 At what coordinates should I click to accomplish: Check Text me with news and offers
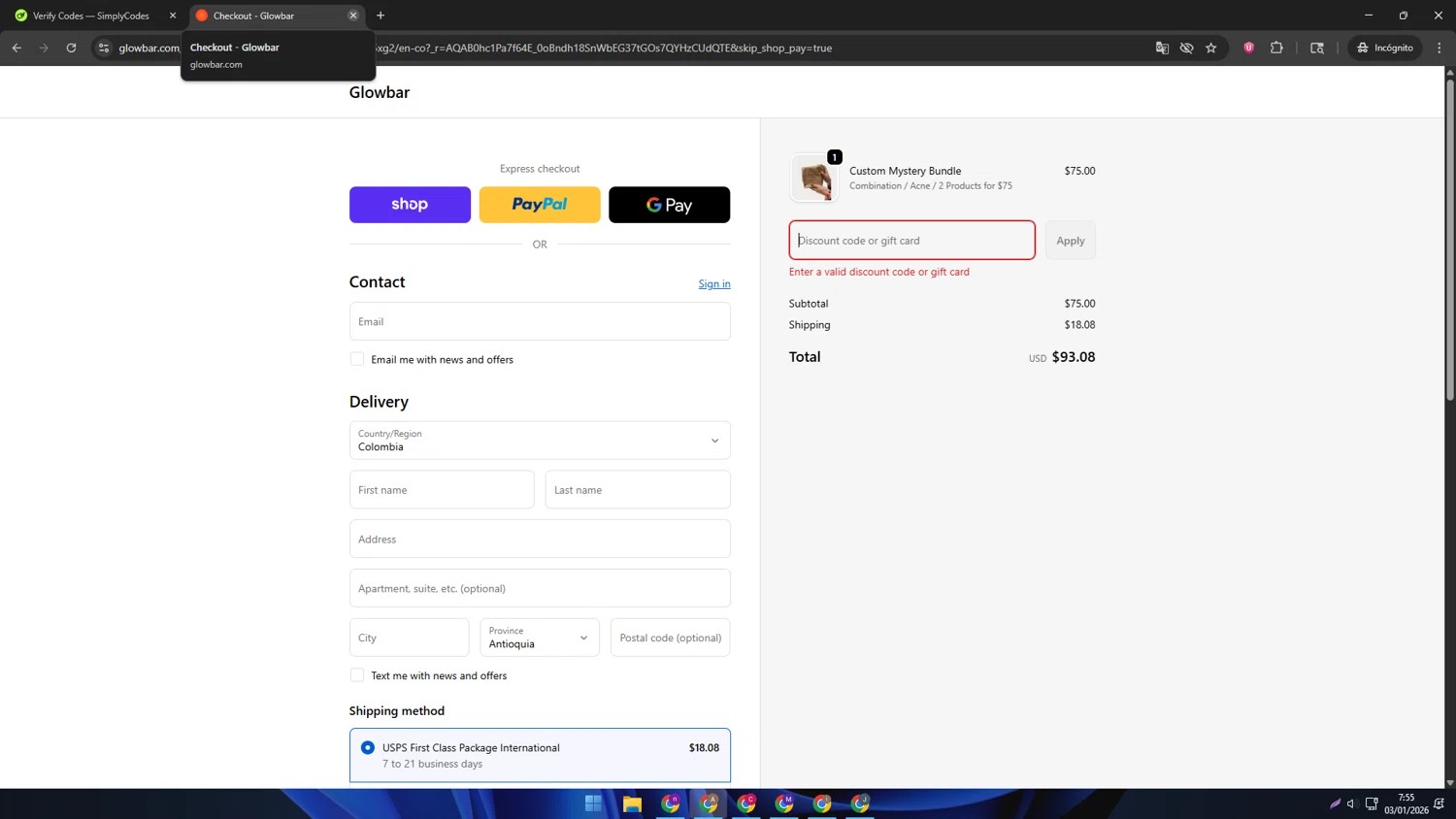pos(357,675)
